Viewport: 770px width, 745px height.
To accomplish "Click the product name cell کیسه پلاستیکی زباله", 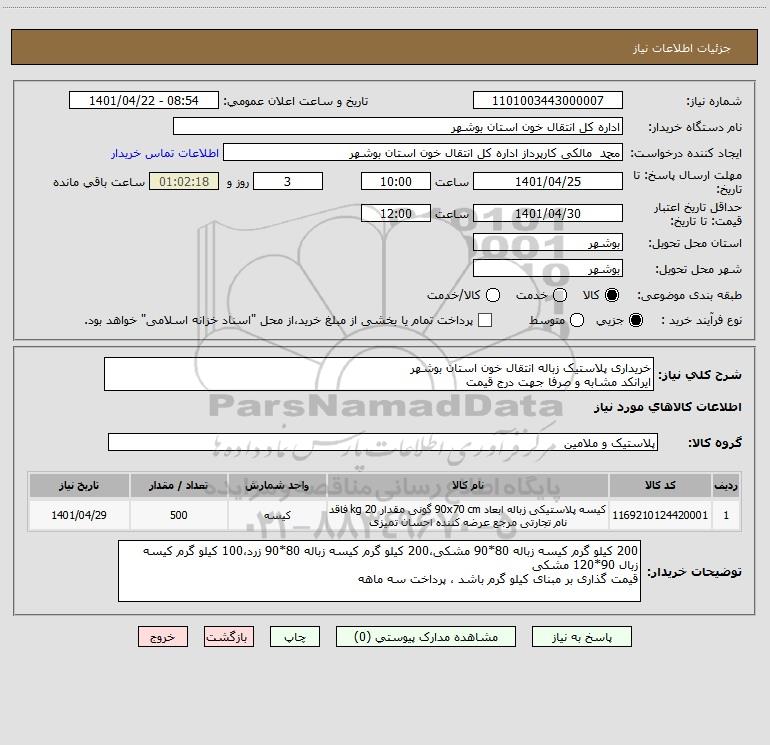I will point(468,515).
